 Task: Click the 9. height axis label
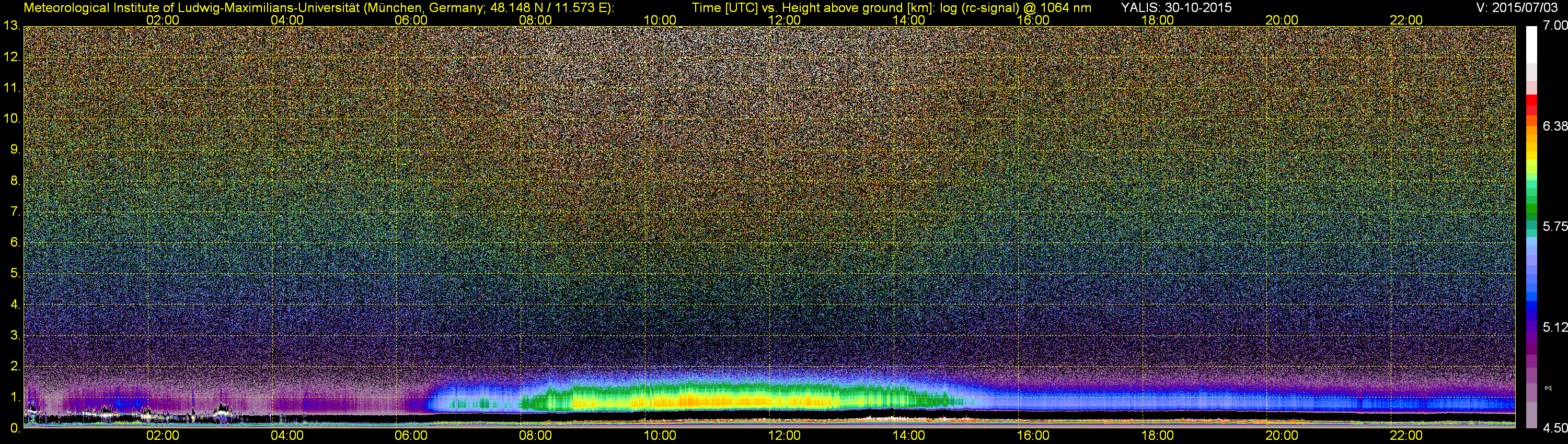coord(15,149)
